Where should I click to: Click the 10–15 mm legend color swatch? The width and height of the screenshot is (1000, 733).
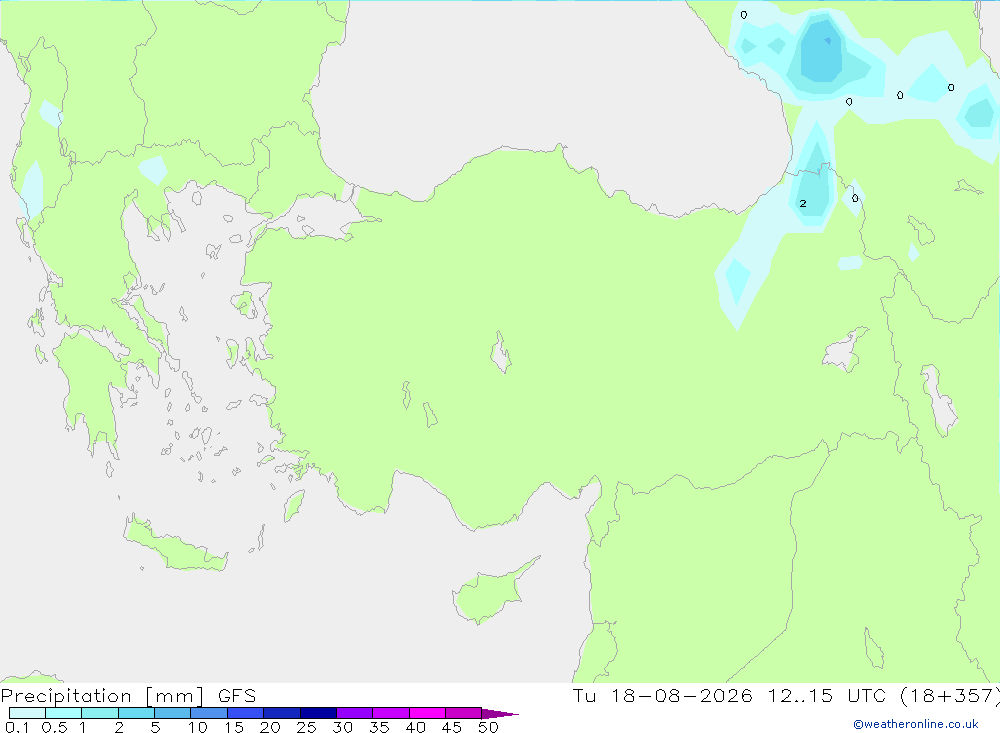(209, 713)
